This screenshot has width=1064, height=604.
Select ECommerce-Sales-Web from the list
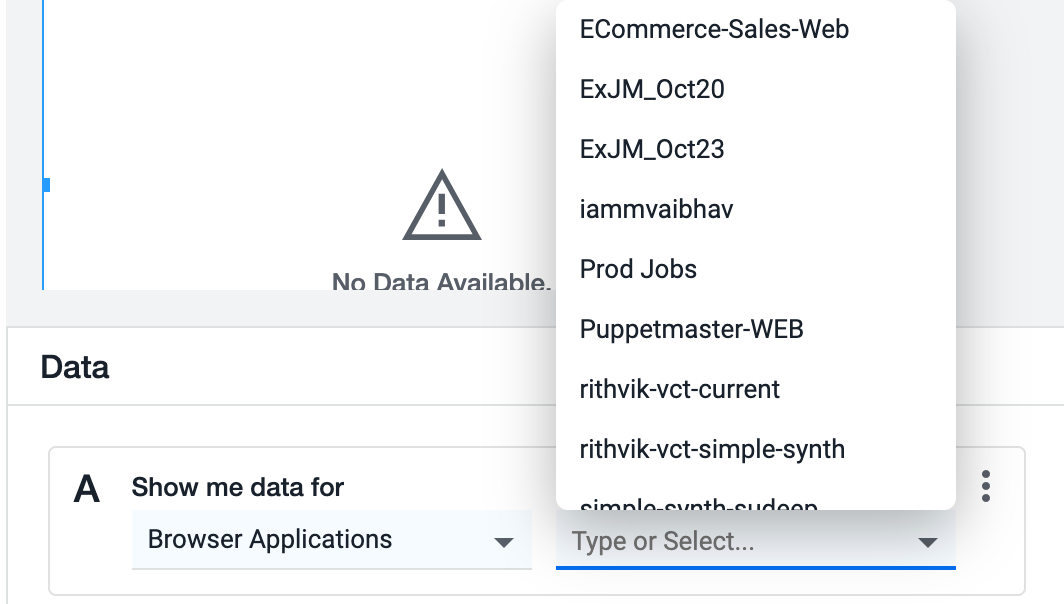tap(755, 29)
